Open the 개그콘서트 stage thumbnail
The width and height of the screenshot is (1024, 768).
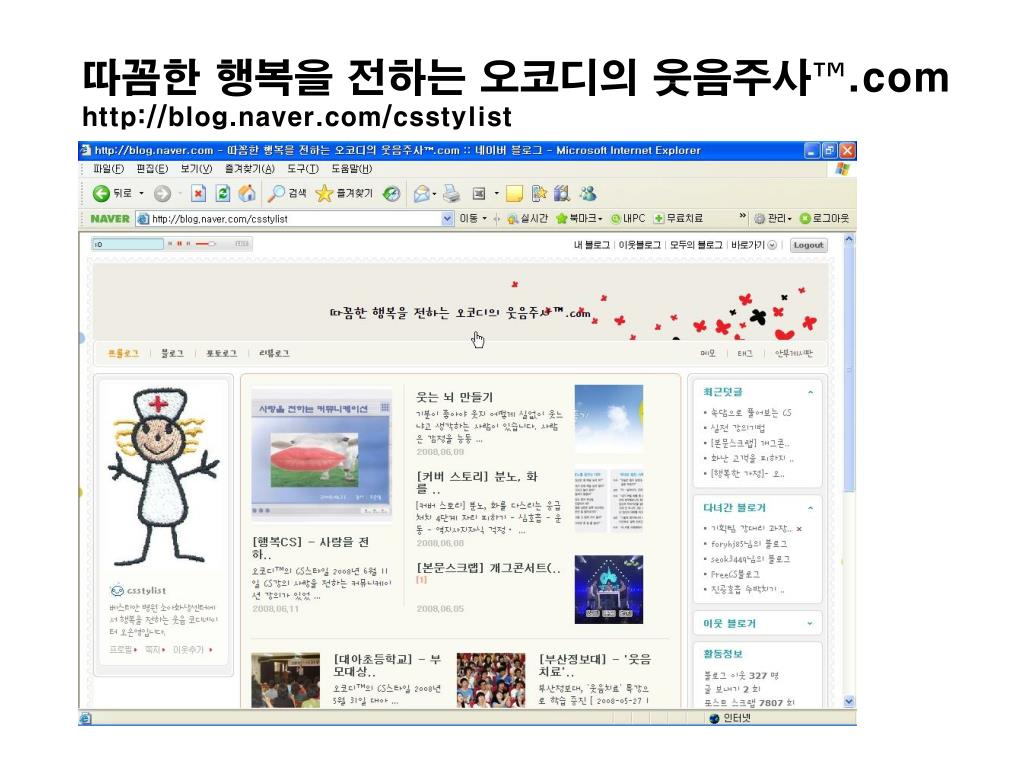(609, 589)
